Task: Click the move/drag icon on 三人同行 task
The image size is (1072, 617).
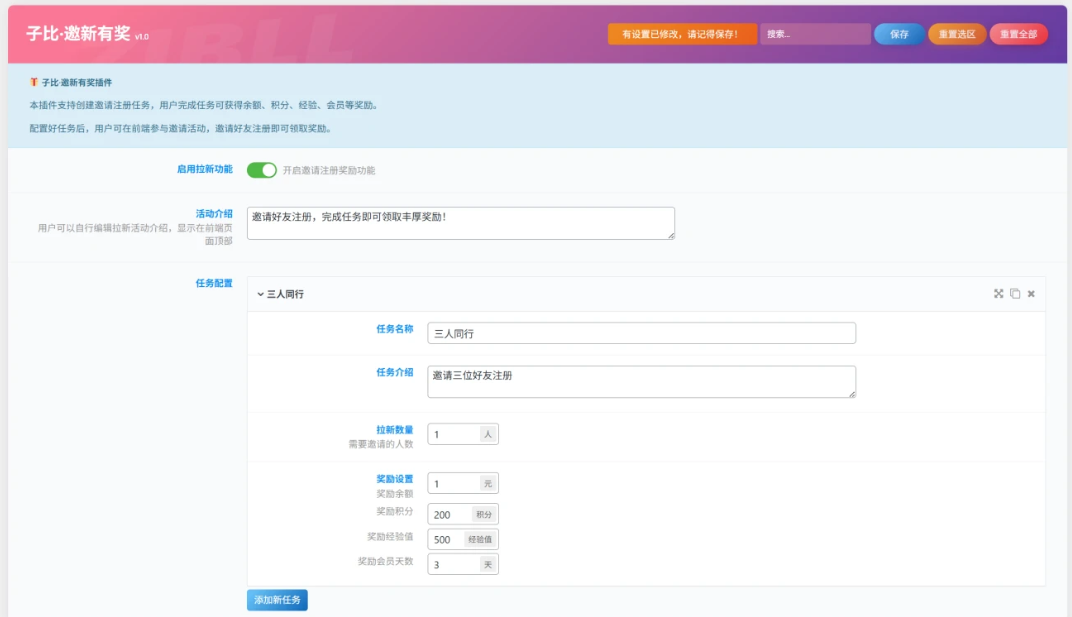Action: [x=998, y=294]
